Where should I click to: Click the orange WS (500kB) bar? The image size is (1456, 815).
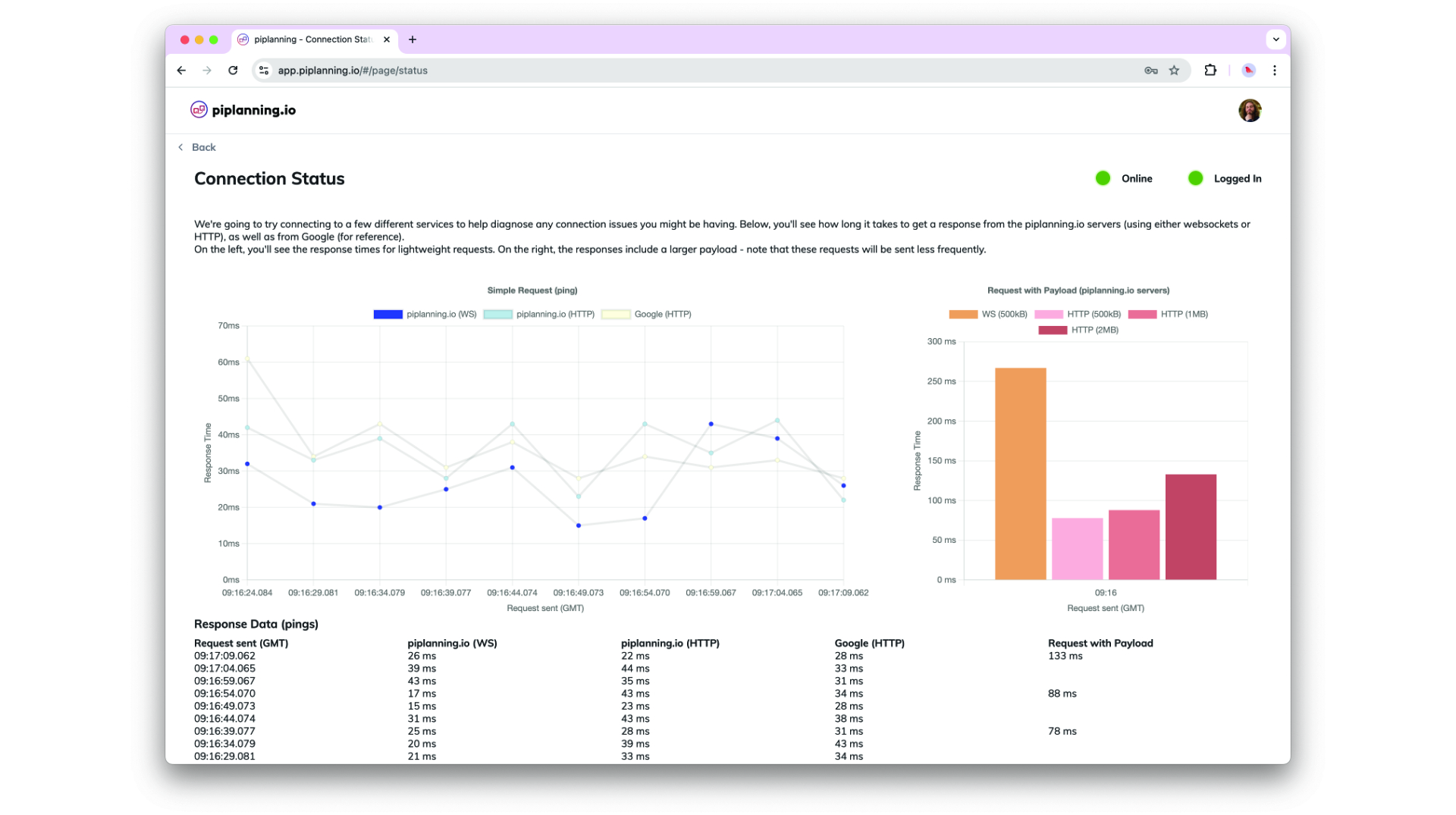[x=1020, y=474]
